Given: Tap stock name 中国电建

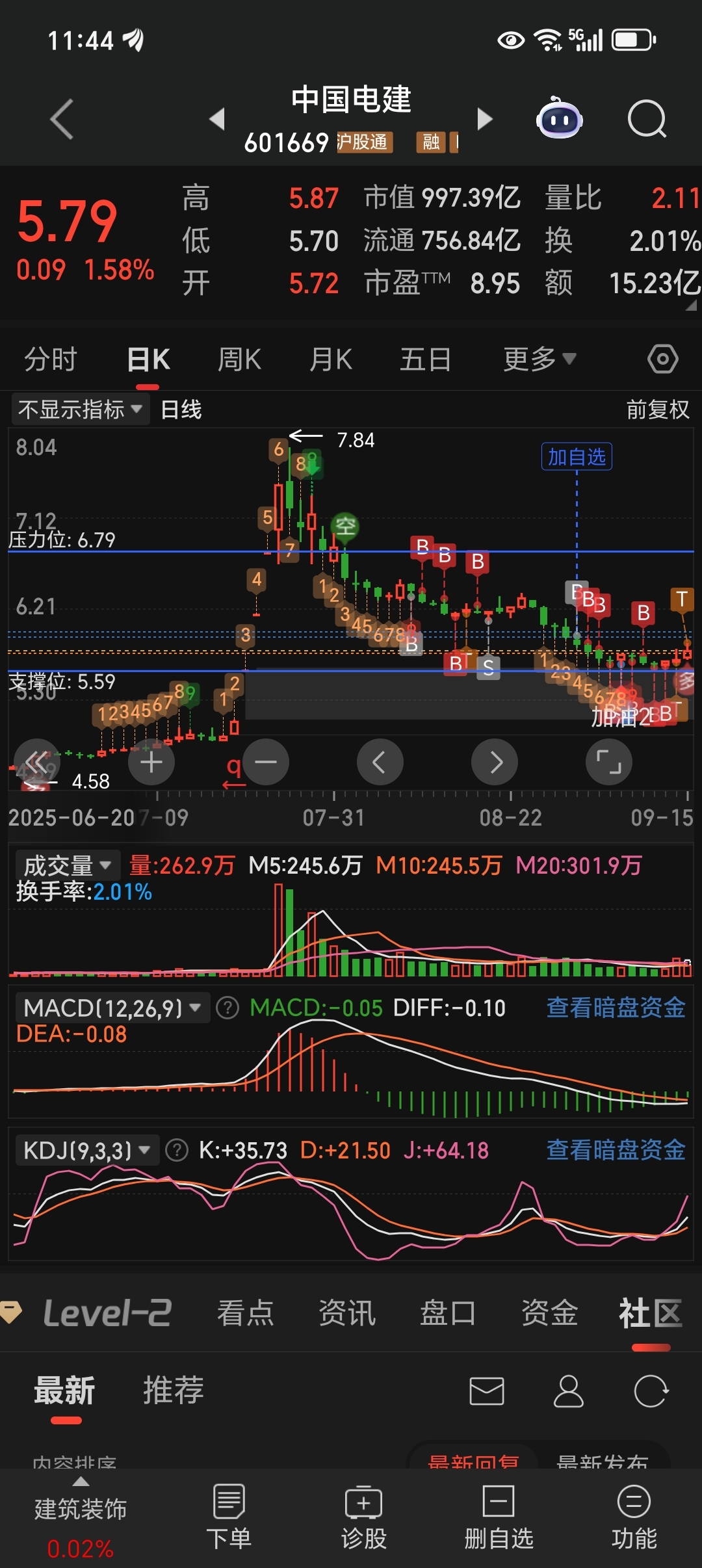Looking at the screenshot, I should click(x=351, y=100).
